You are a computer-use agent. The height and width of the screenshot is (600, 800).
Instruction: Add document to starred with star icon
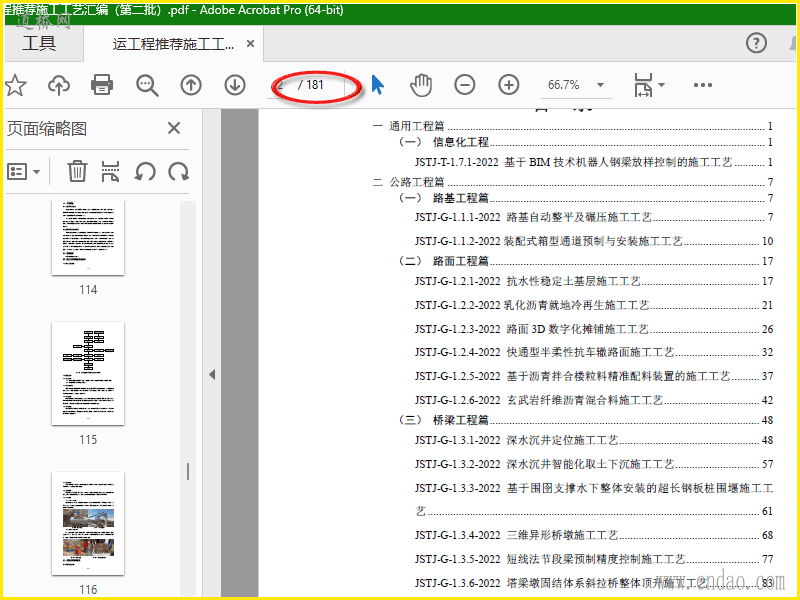coord(16,85)
